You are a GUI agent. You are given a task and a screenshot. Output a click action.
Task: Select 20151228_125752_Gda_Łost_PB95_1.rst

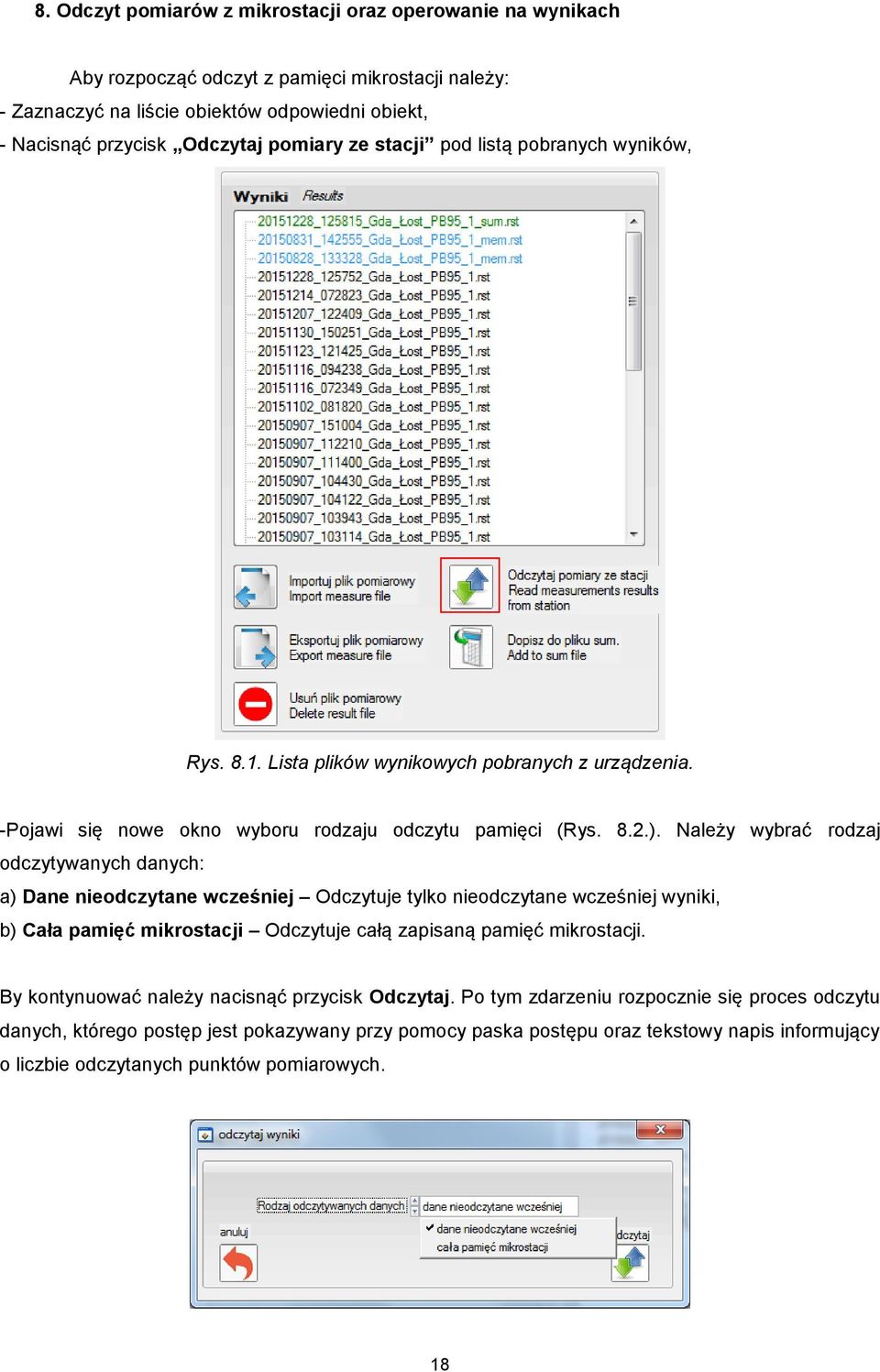[x=374, y=277]
